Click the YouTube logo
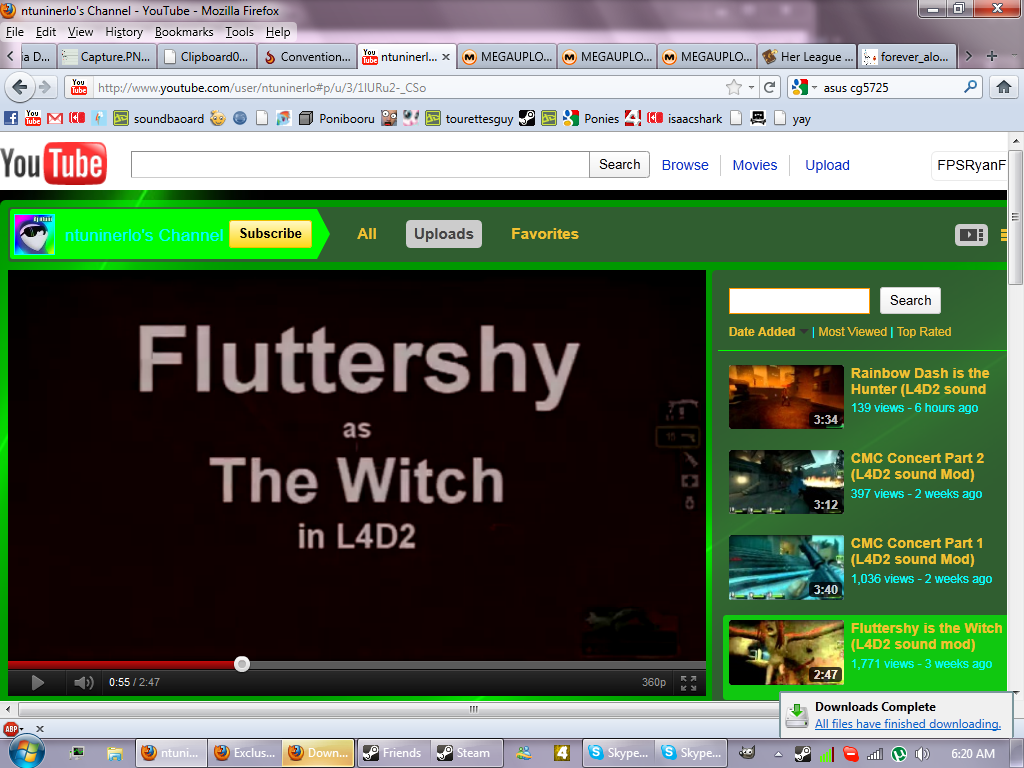Image resolution: width=1024 pixels, height=768 pixels. [x=53, y=164]
